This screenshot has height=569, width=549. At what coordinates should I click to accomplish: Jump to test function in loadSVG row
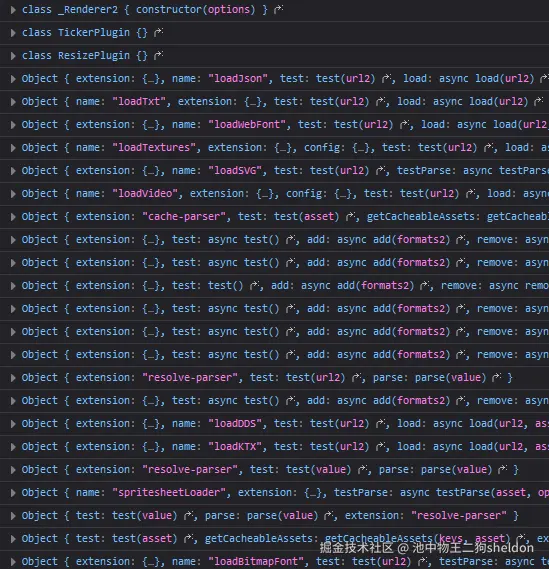380,170
